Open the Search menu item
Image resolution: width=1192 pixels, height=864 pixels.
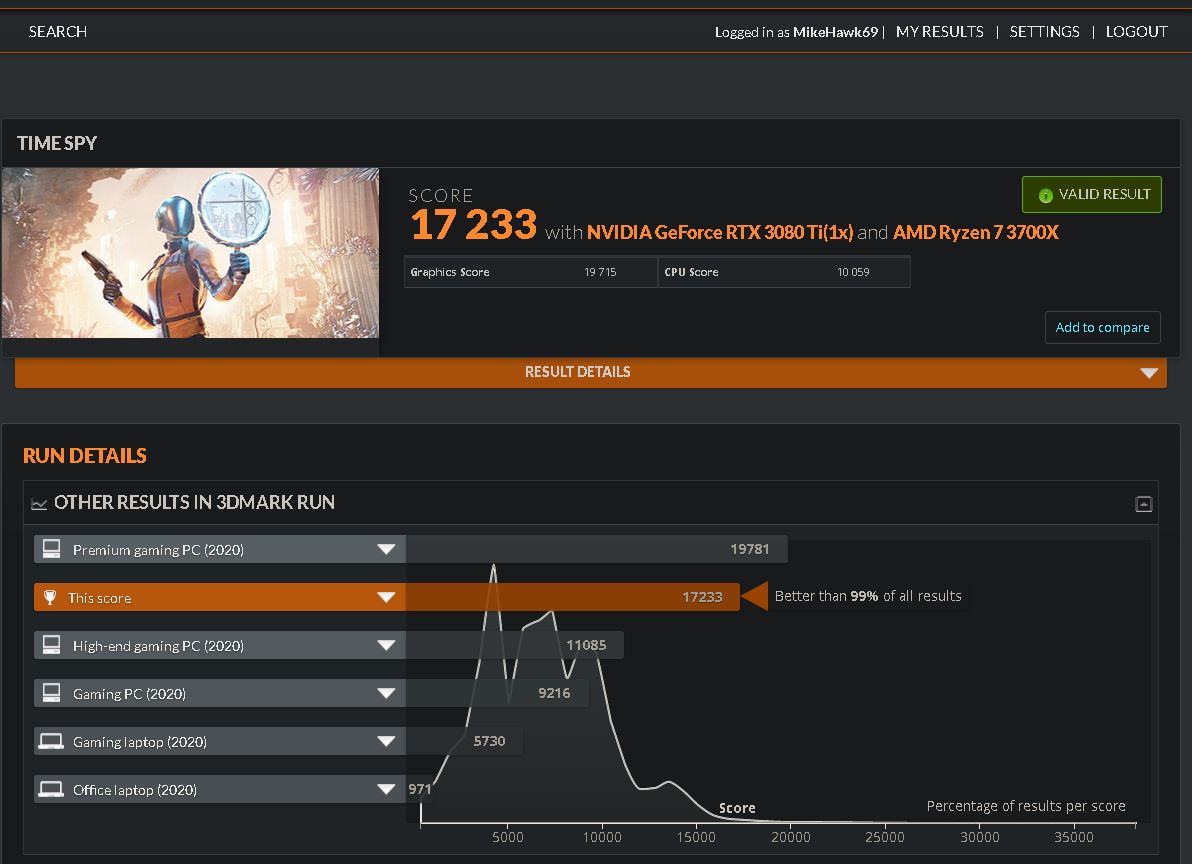(x=58, y=32)
